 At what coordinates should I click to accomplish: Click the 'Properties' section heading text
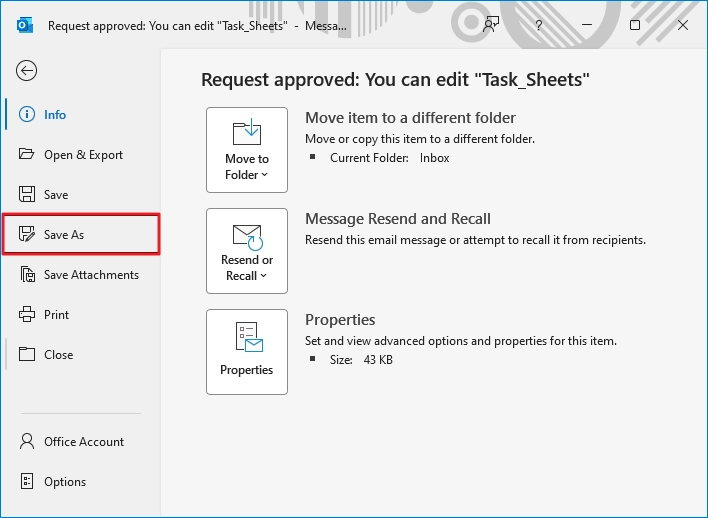[x=340, y=320]
